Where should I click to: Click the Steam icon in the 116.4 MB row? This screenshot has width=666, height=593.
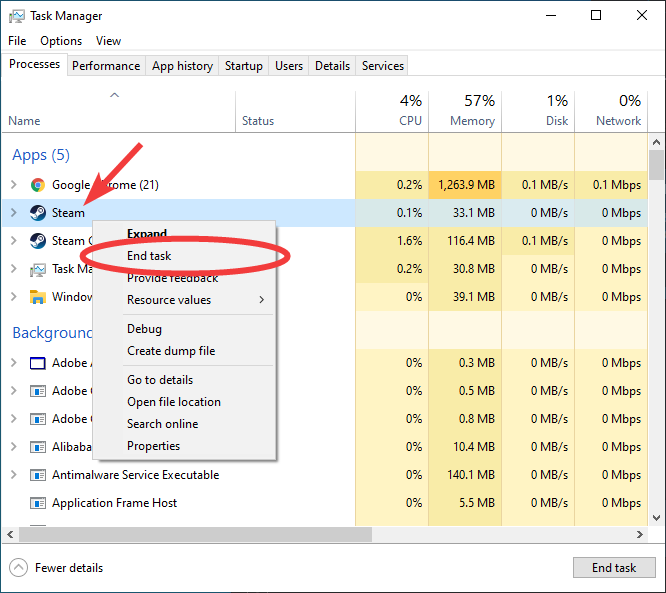38,241
